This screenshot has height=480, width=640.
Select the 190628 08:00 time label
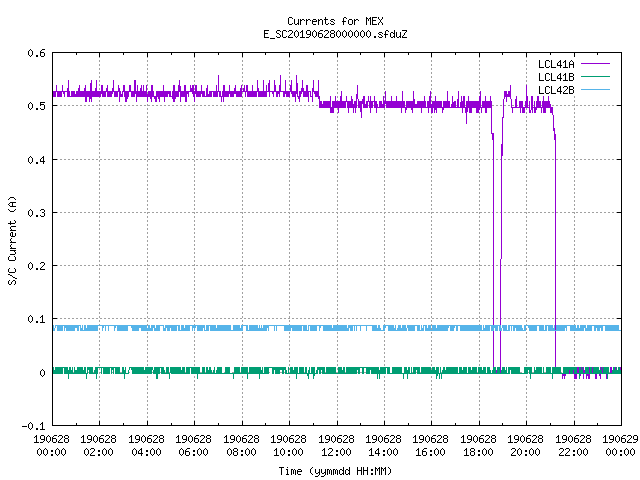(x=241, y=446)
